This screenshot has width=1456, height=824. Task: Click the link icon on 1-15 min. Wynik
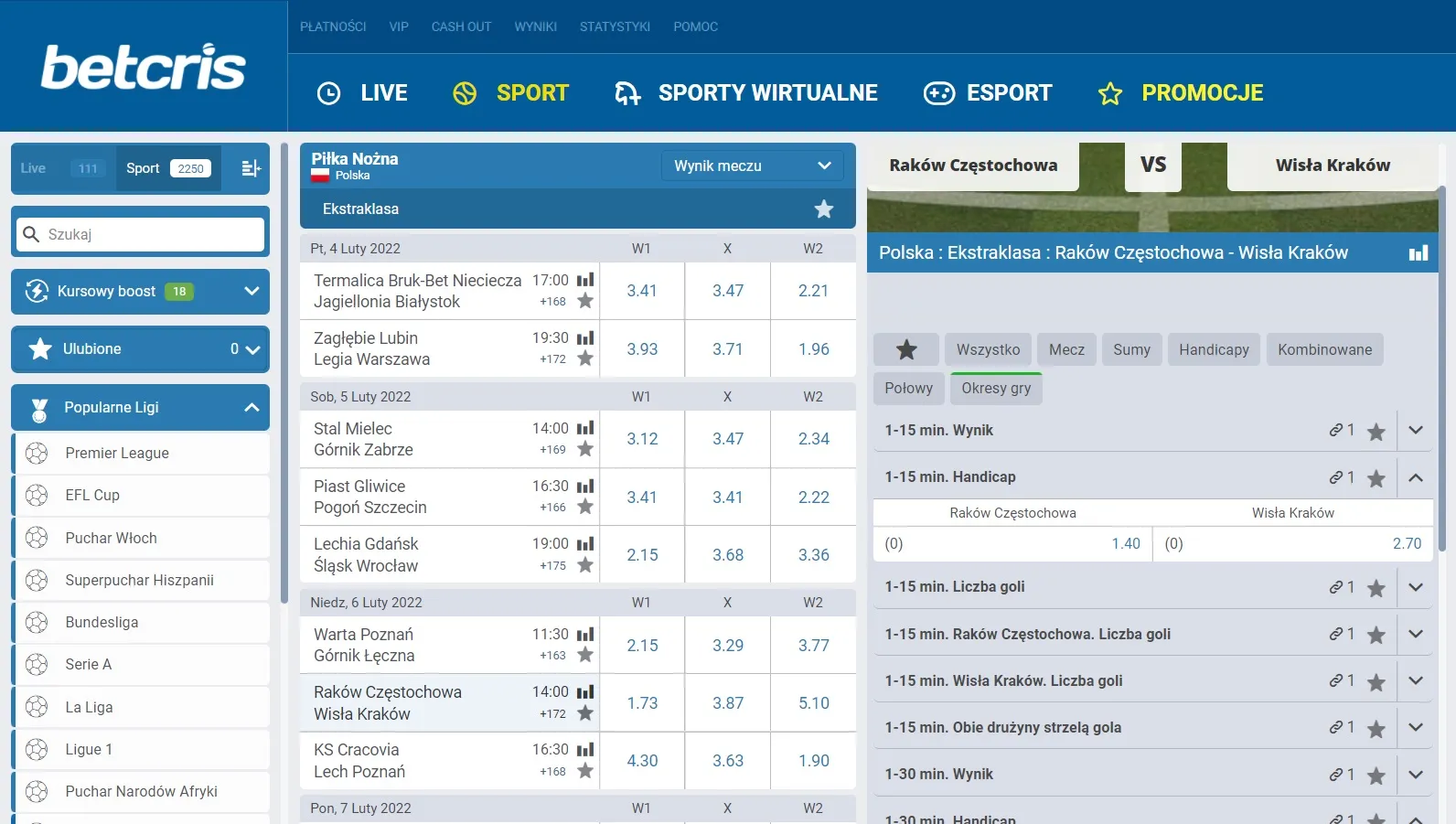click(1336, 430)
